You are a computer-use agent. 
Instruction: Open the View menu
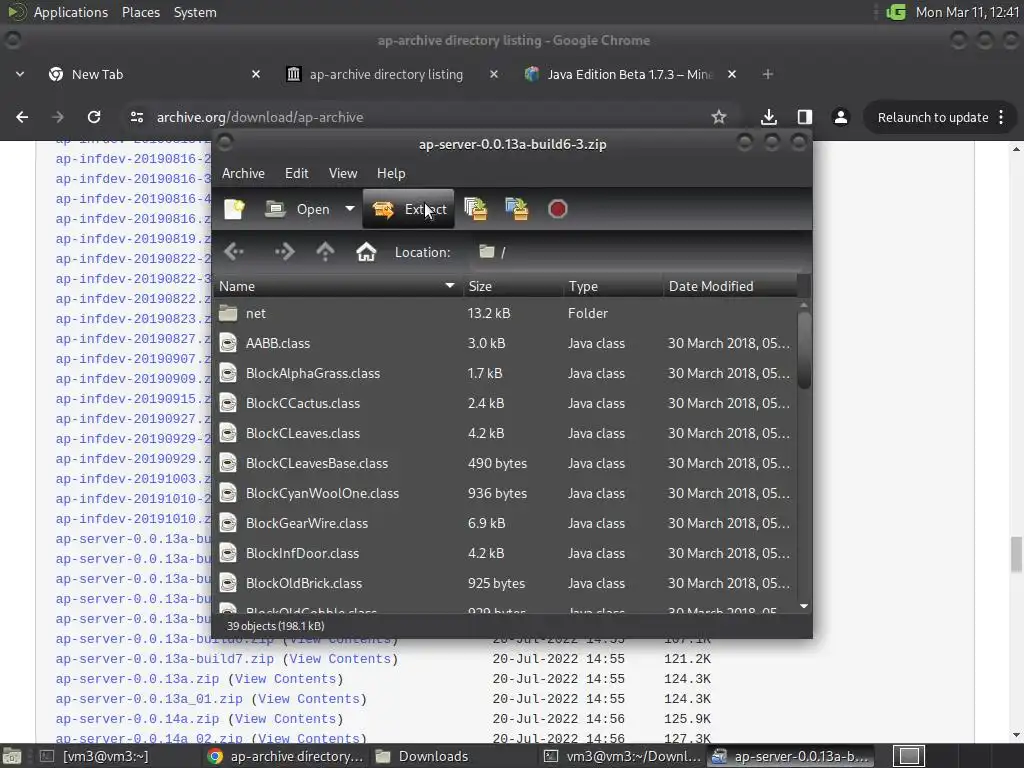pyautogui.click(x=343, y=173)
